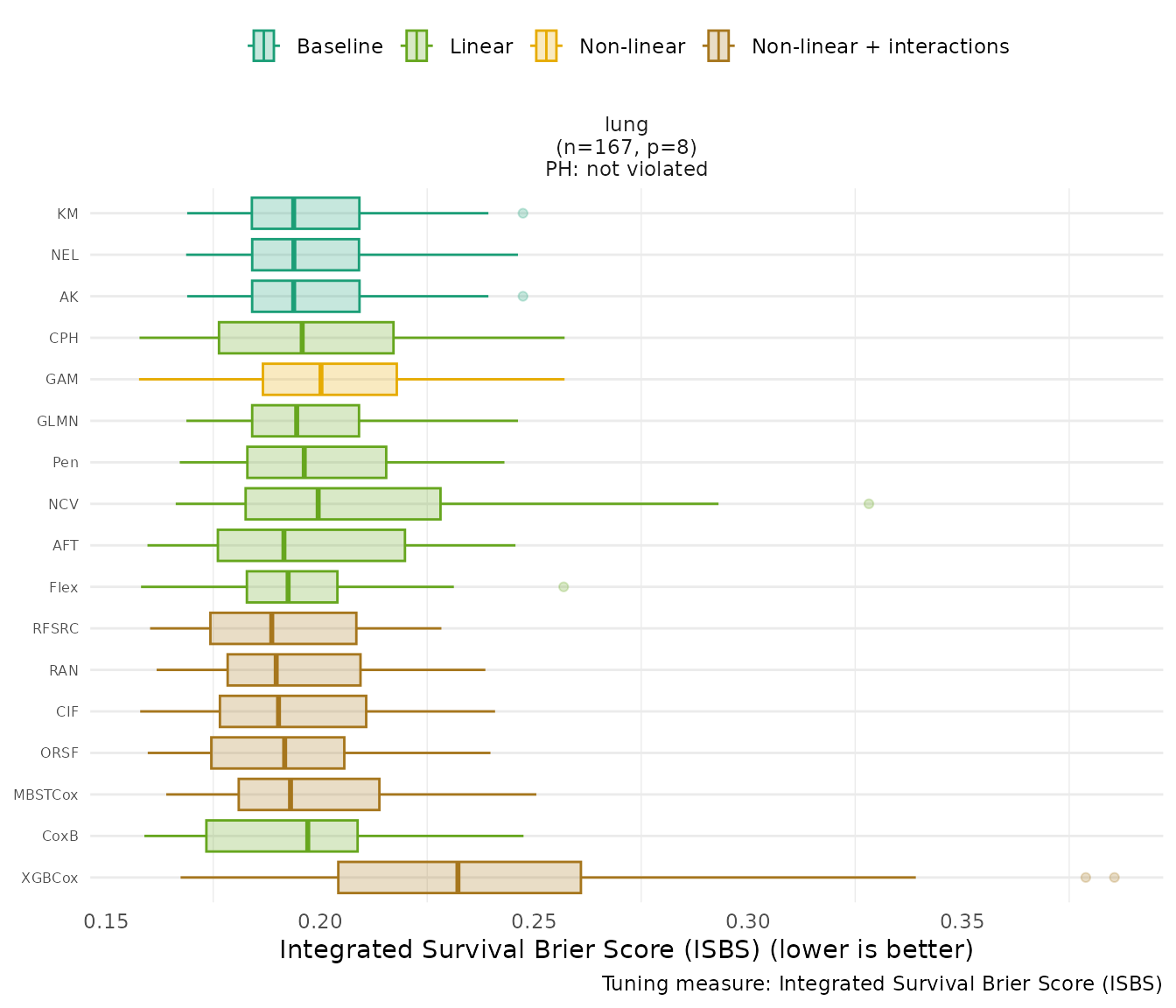Viewport: 1176px width, 1008px height.
Task: Click the CPH model label
Action: (64, 339)
